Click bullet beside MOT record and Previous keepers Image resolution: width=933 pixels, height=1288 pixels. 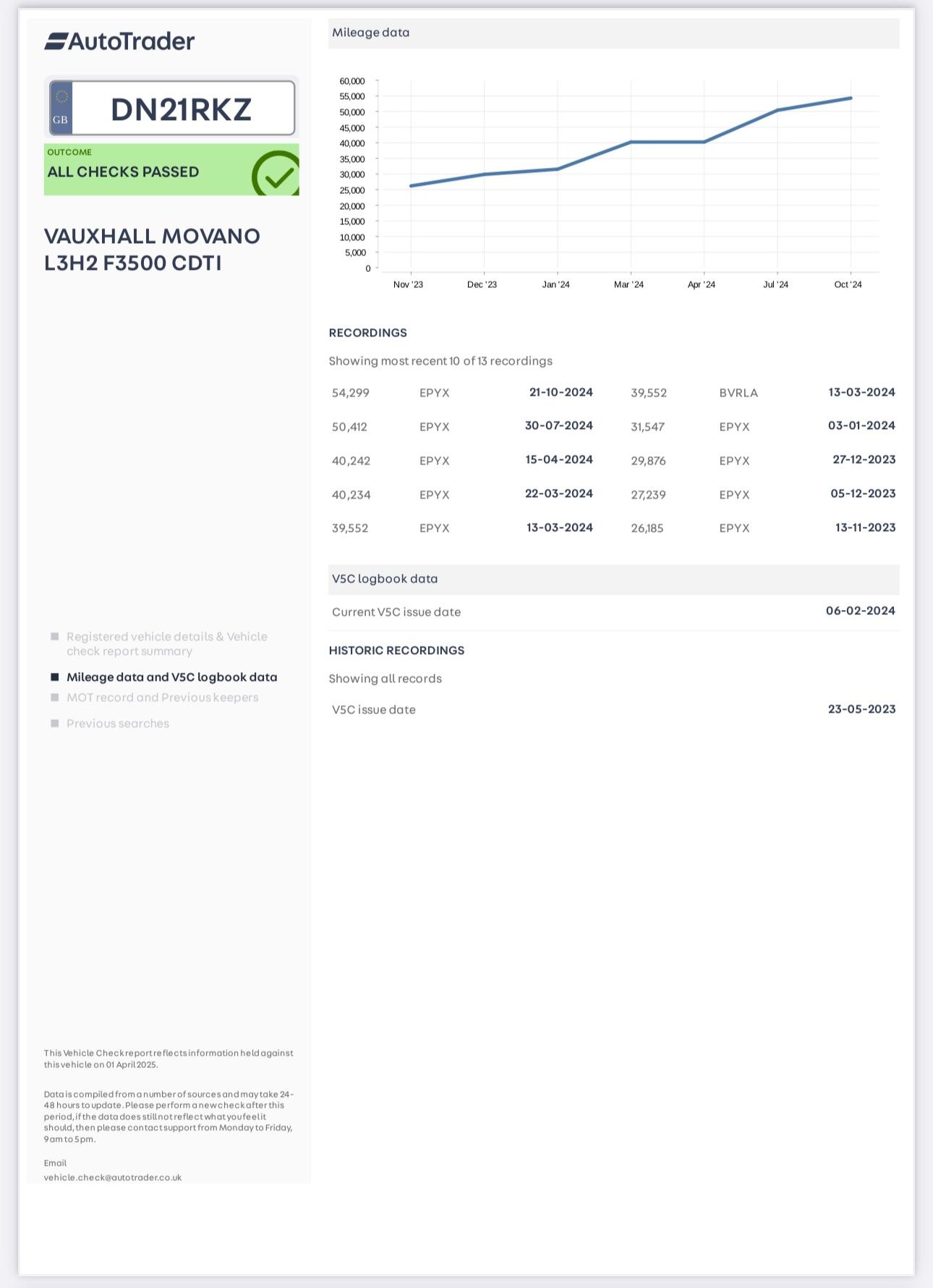(x=55, y=698)
